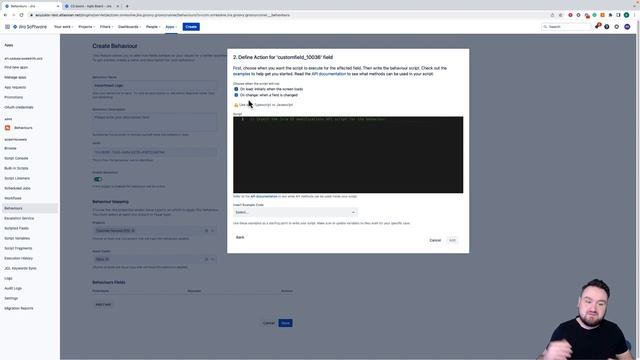Select On load: initially when the screen loads
Viewport: 640px width, 360px height.
pyautogui.click(x=236, y=89)
